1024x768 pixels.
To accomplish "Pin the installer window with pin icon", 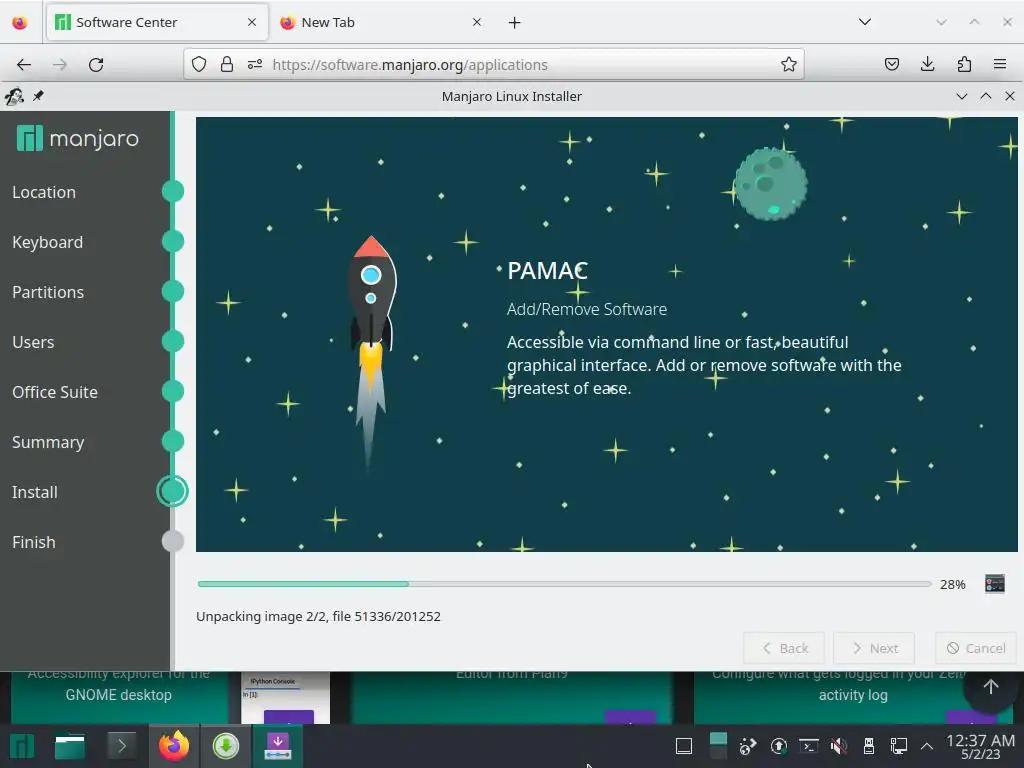I will tap(38, 96).
